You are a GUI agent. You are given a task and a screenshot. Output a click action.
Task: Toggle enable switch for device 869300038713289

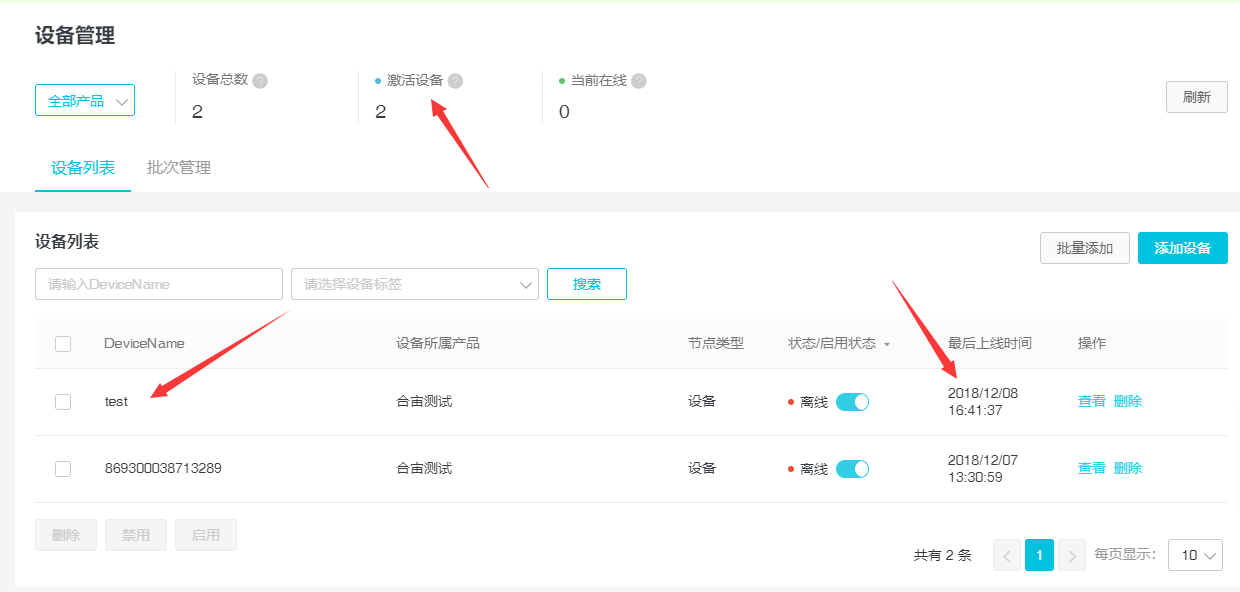[852, 469]
